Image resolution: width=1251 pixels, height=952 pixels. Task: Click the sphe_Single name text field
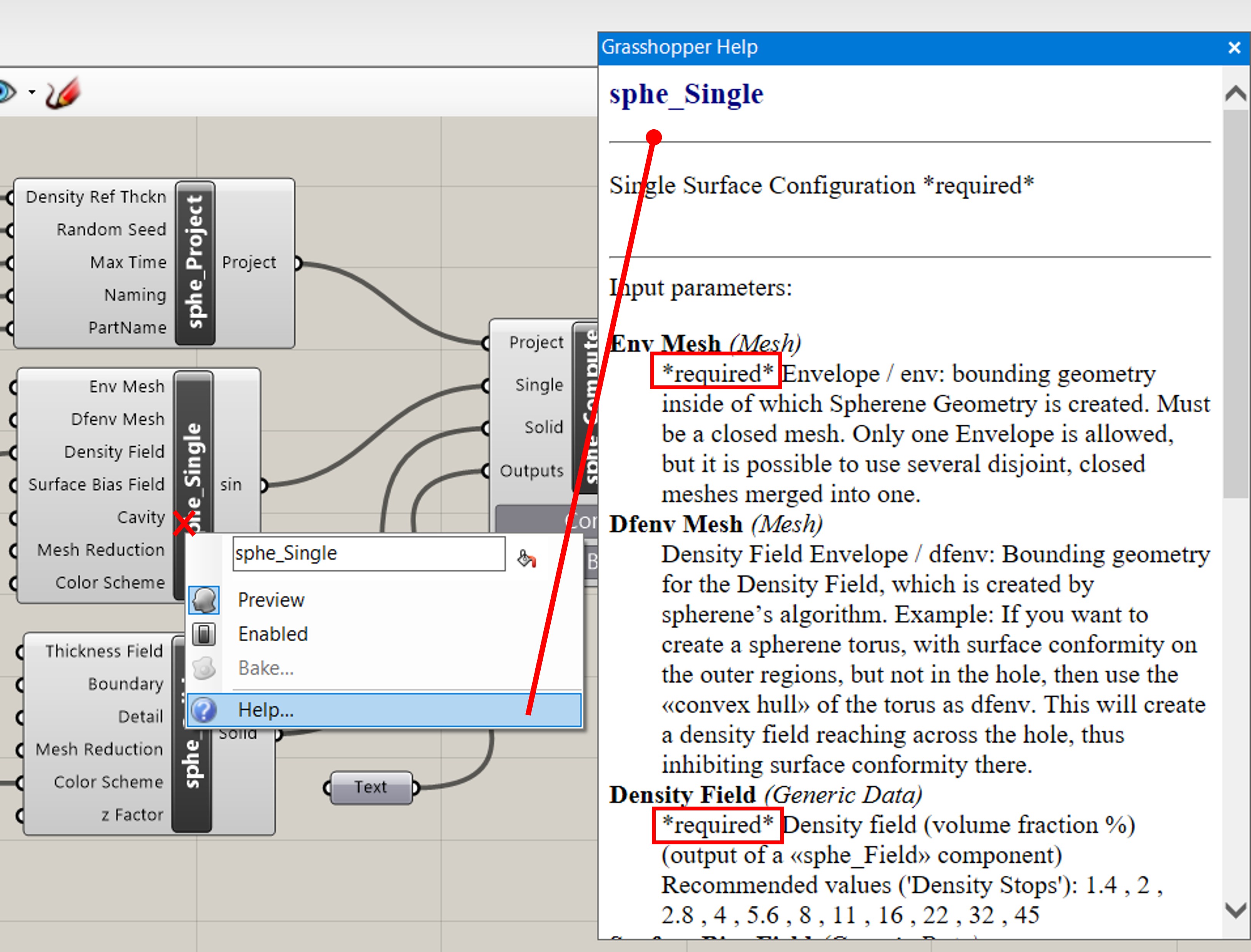click(368, 554)
